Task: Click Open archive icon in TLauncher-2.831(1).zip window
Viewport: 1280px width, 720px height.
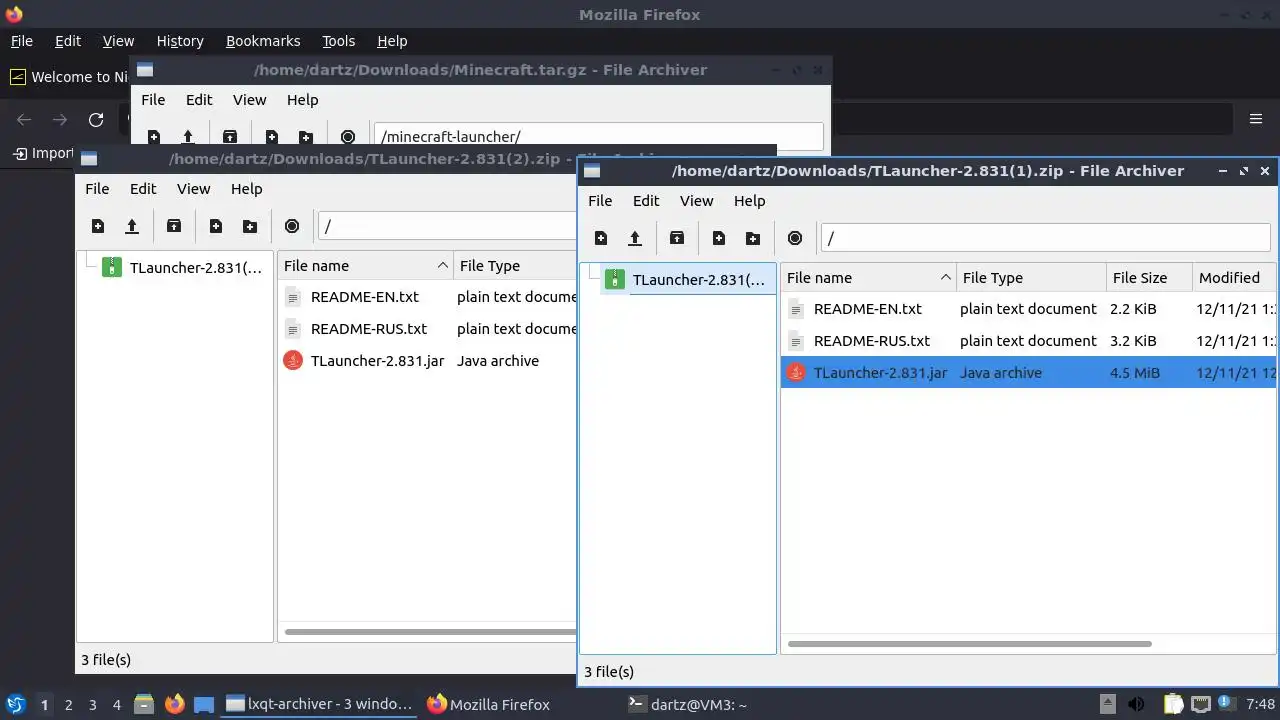Action: 635,238
